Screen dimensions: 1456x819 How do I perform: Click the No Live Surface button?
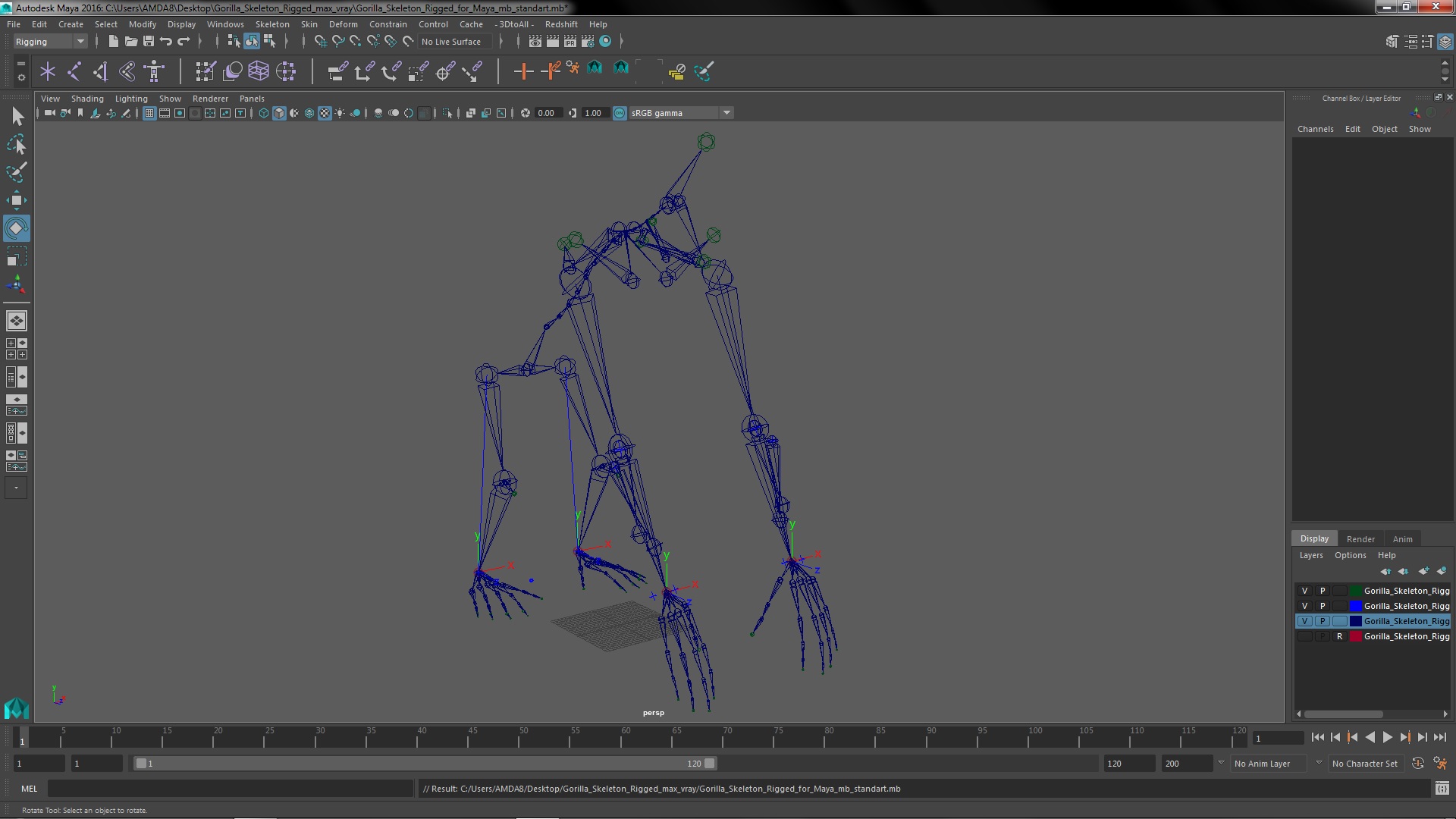(x=452, y=41)
